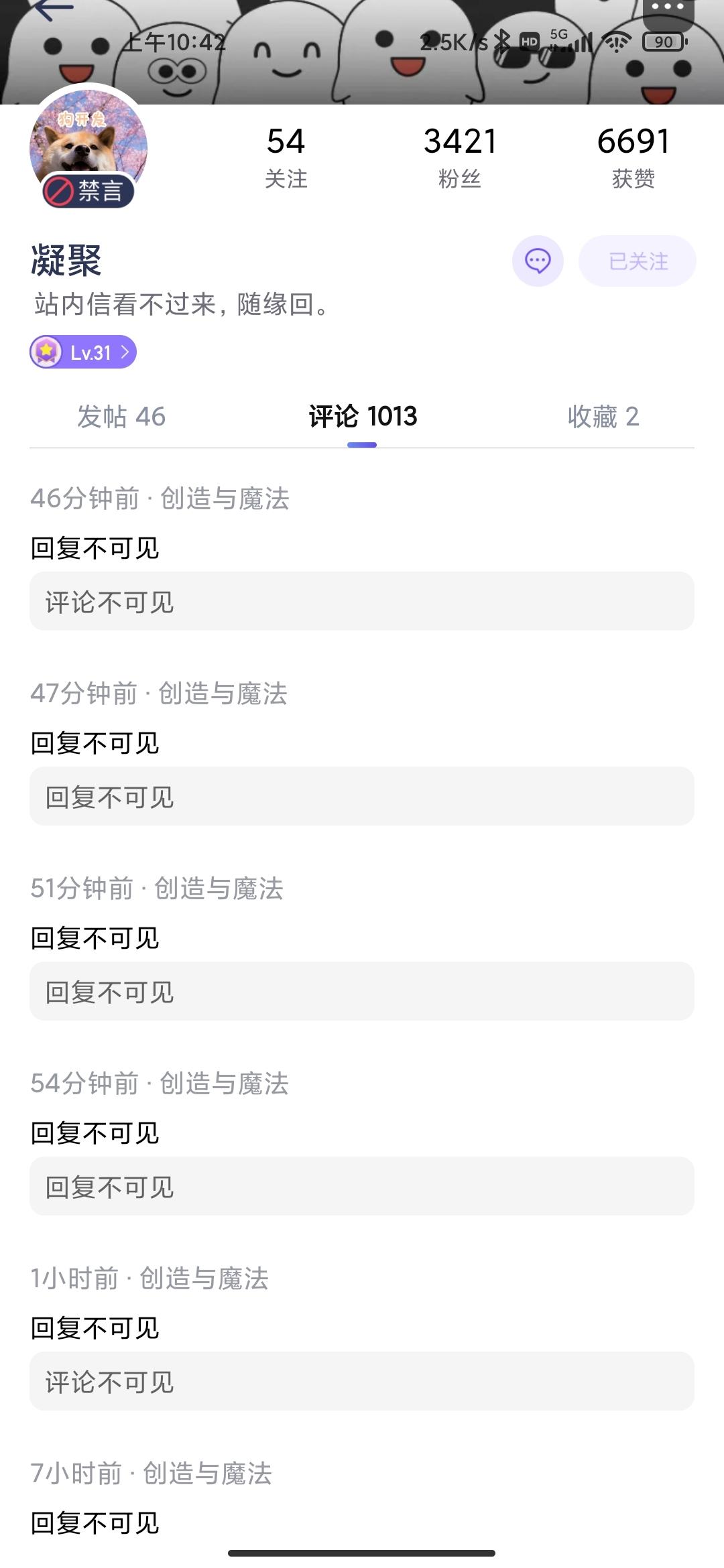Open the 3421 粉丝 followers list
The width and height of the screenshot is (724, 1568).
pos(460,157)
